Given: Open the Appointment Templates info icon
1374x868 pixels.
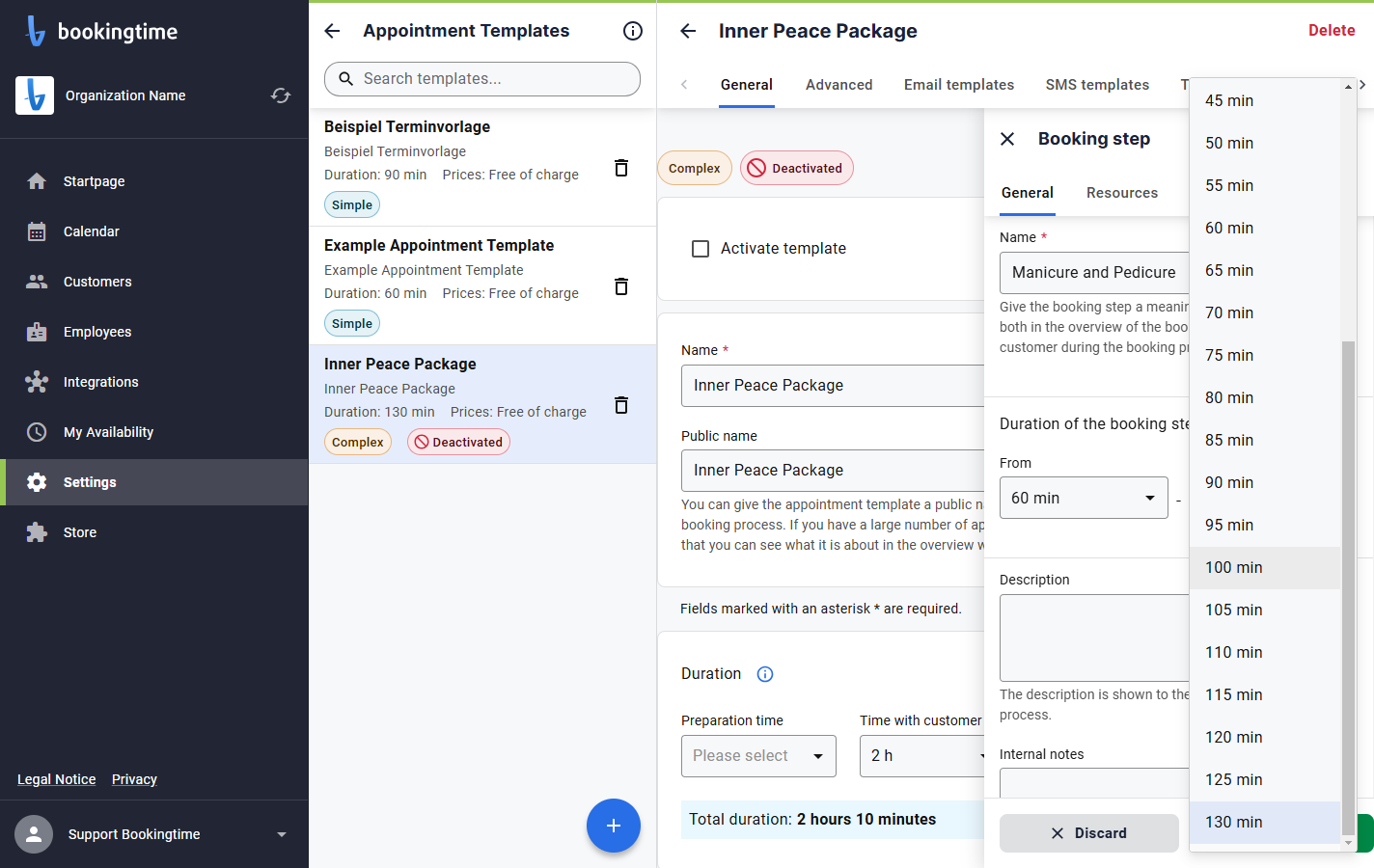Looking at the screenshot, I should (633, 31).
